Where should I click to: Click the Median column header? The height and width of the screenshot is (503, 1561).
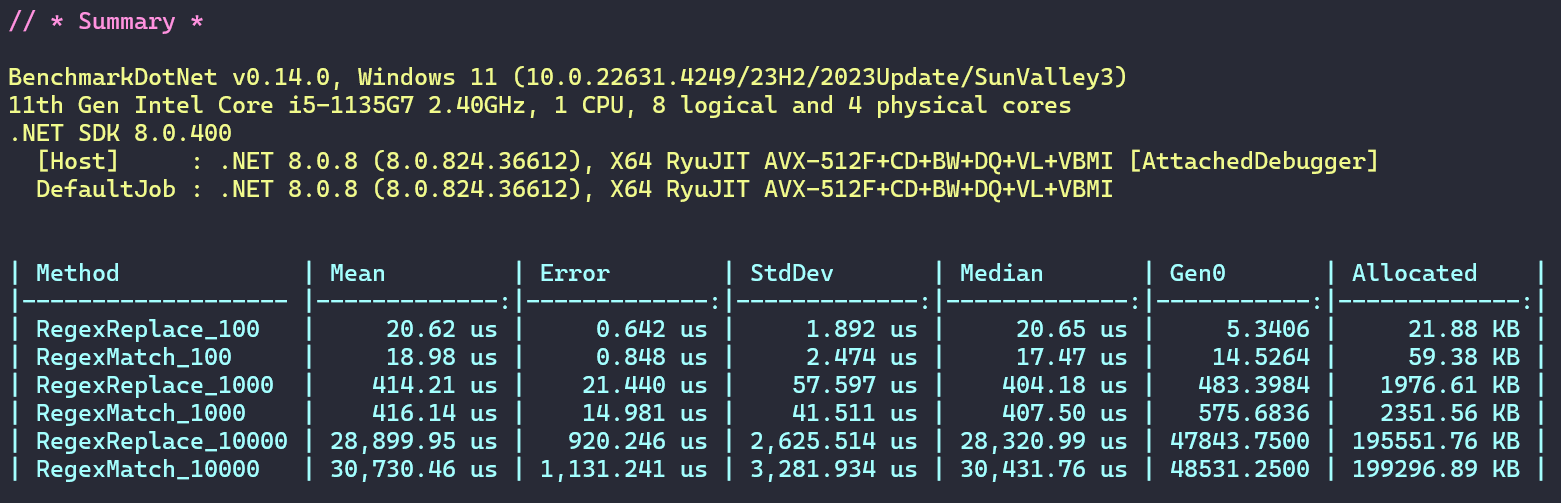(1002, 273)
